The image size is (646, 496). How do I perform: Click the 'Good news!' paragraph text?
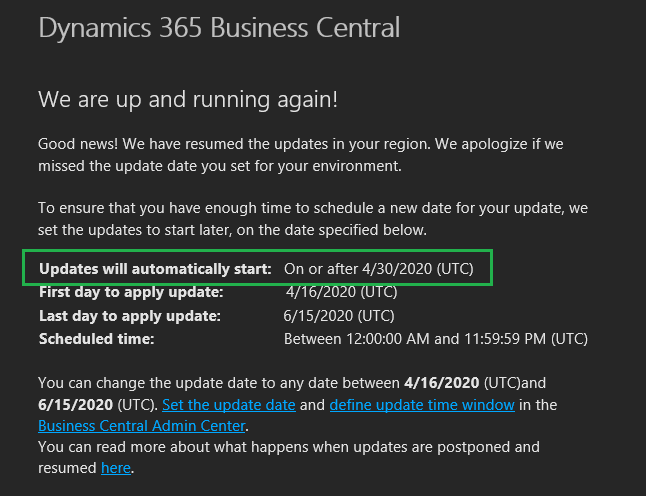[301, 155]
